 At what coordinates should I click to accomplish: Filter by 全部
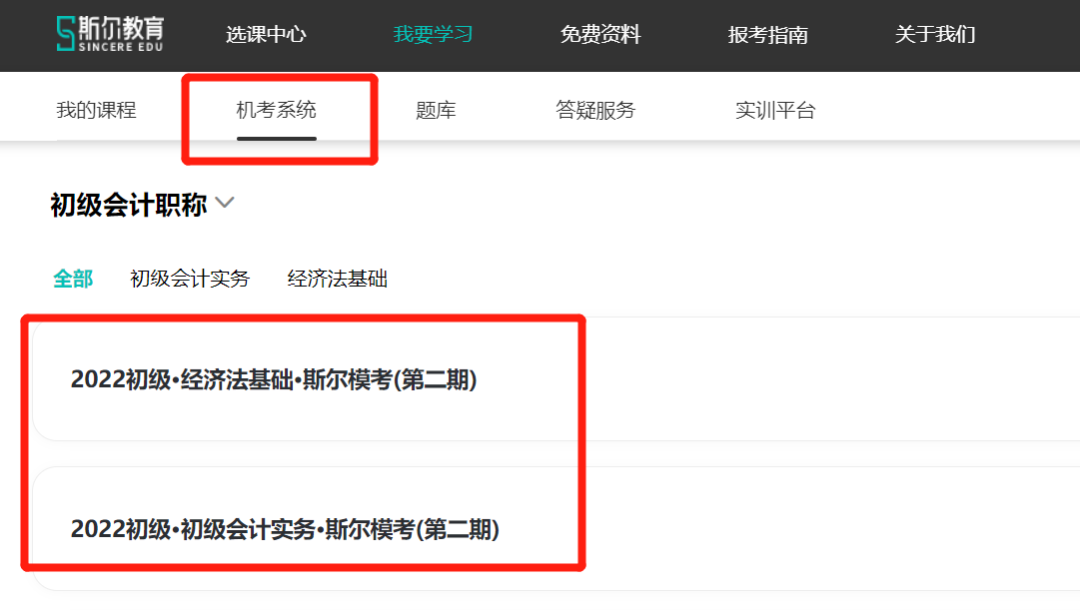click(73, 279)
